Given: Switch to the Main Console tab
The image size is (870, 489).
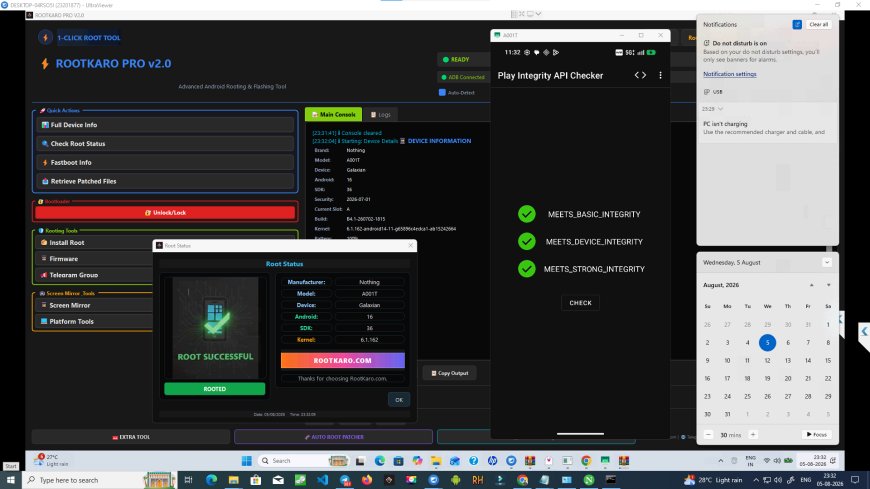Looking at the screenshot, I should (x=333, y=114).
